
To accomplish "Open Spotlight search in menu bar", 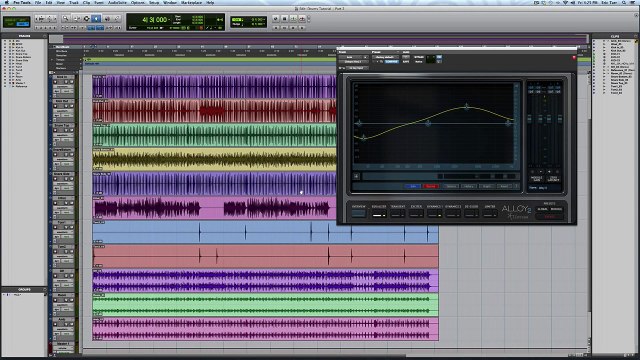I will 624,2.
